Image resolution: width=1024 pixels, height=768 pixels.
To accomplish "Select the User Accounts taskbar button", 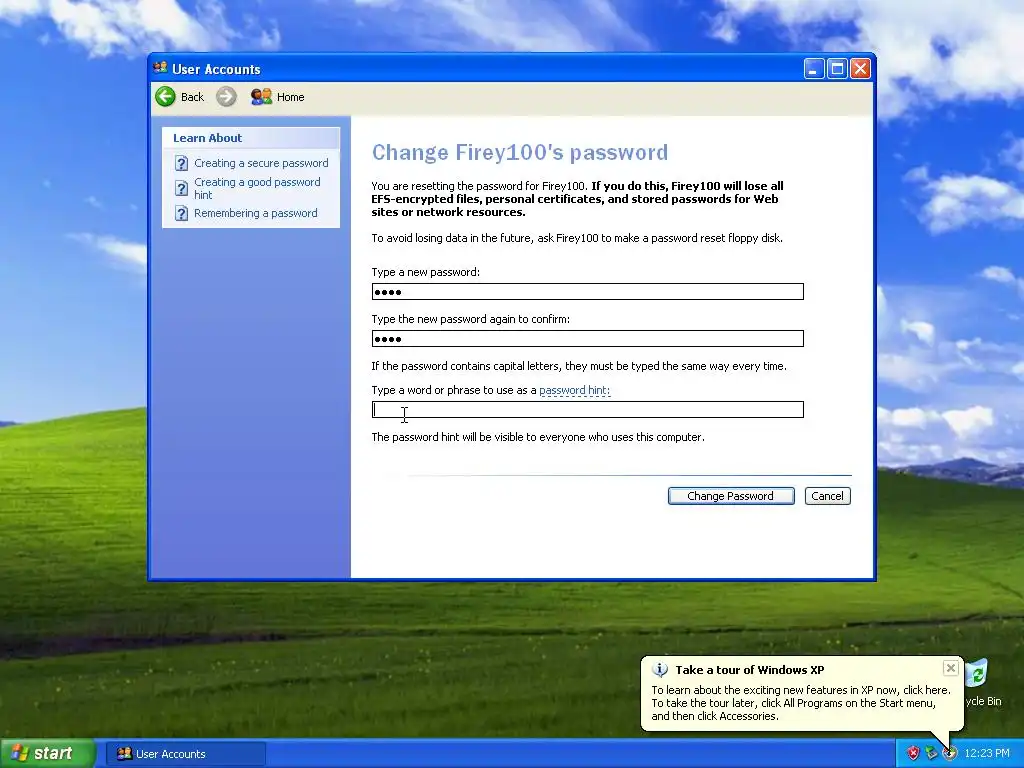I will pos(186,754).
